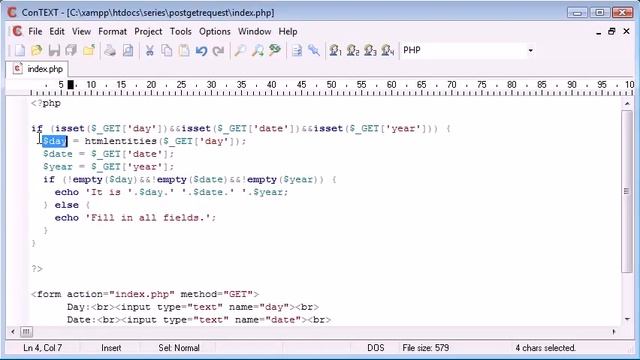This screenshot has height=360, width=640.
Task: Click the $year variable assignment line
Action: coord(109,167)
